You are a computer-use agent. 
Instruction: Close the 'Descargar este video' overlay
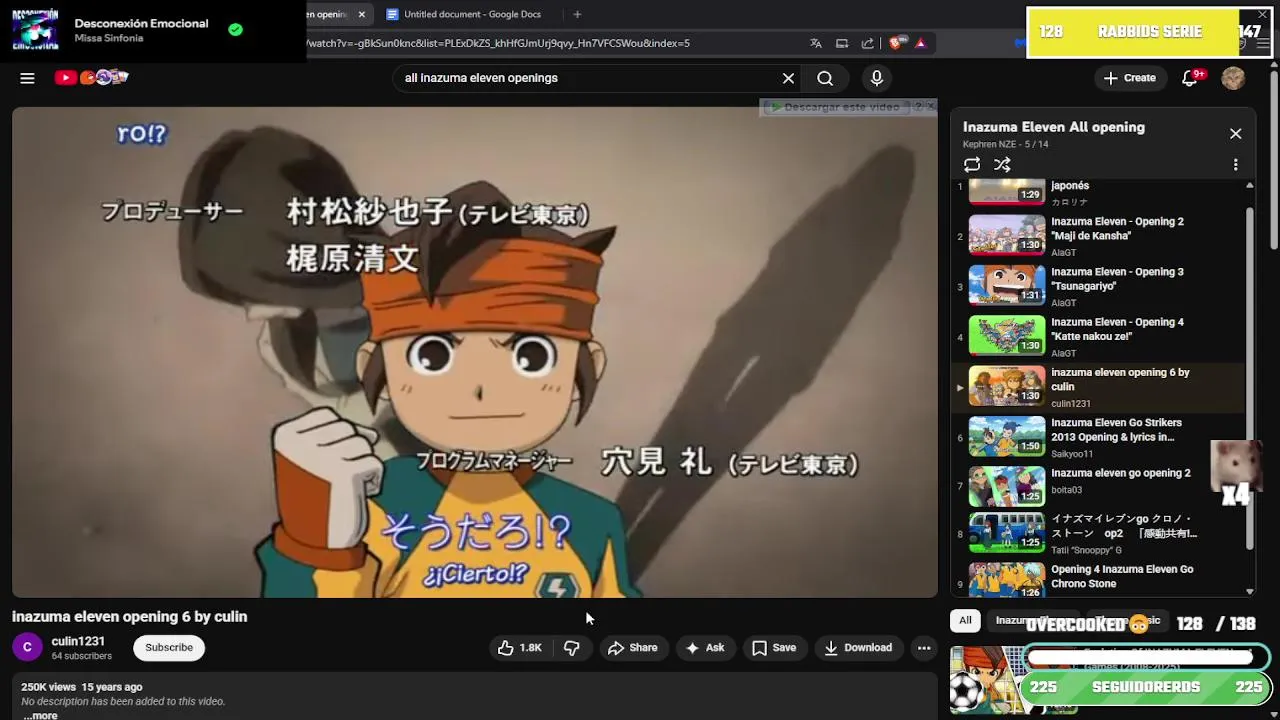tap(931, 105)
